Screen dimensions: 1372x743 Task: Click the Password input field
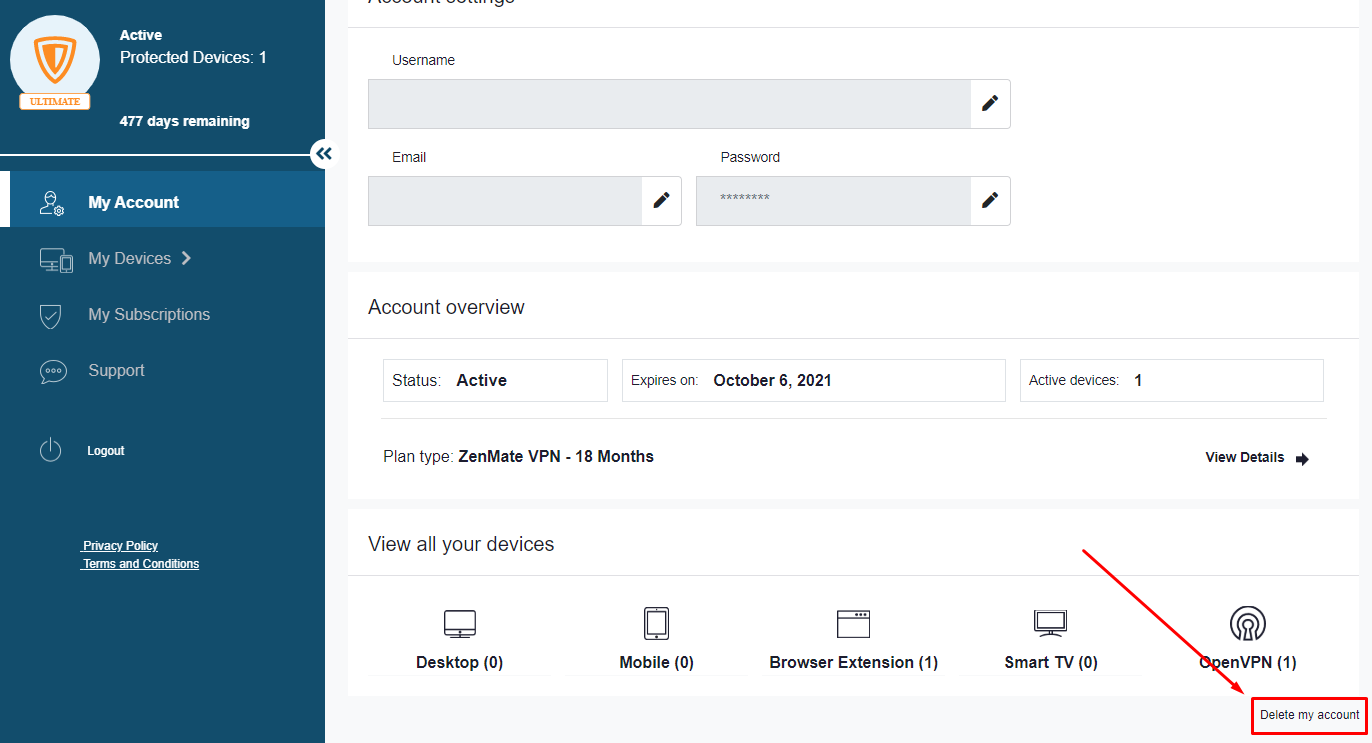833,201
